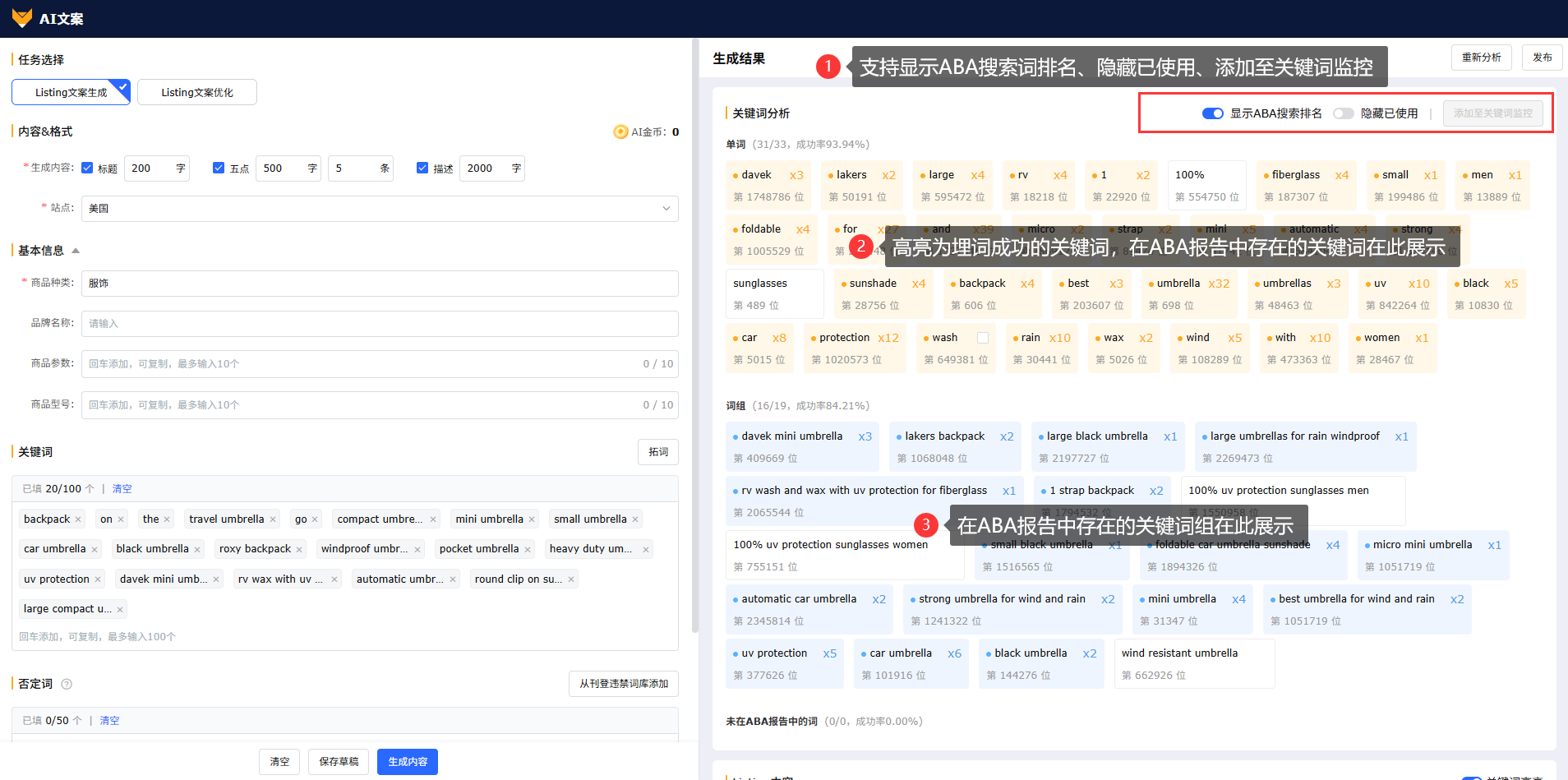Select the Listing文案生成 tab
Screen dimensions: 1568x780
71,92
